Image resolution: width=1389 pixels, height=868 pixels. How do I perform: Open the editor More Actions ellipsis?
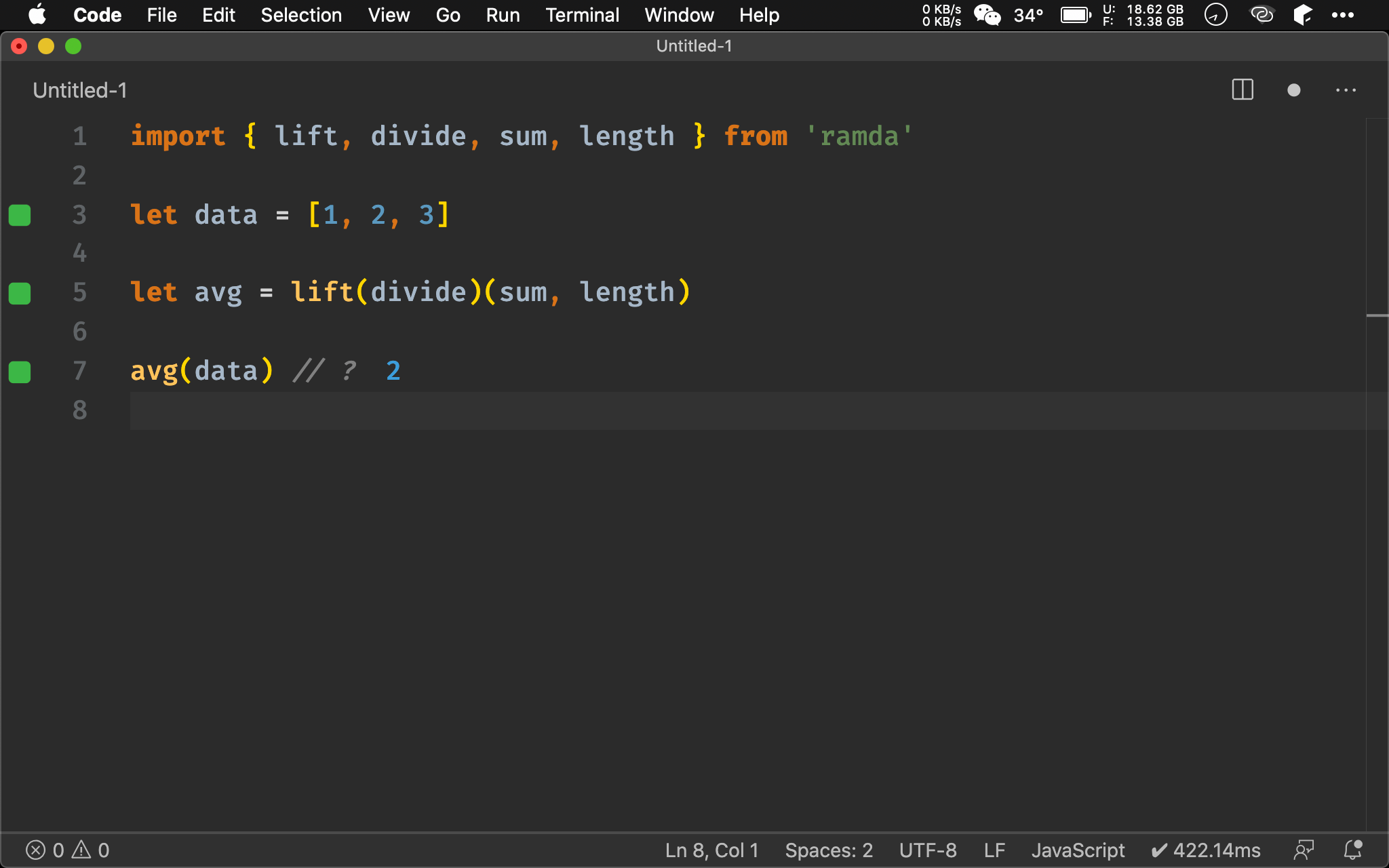1346,90
